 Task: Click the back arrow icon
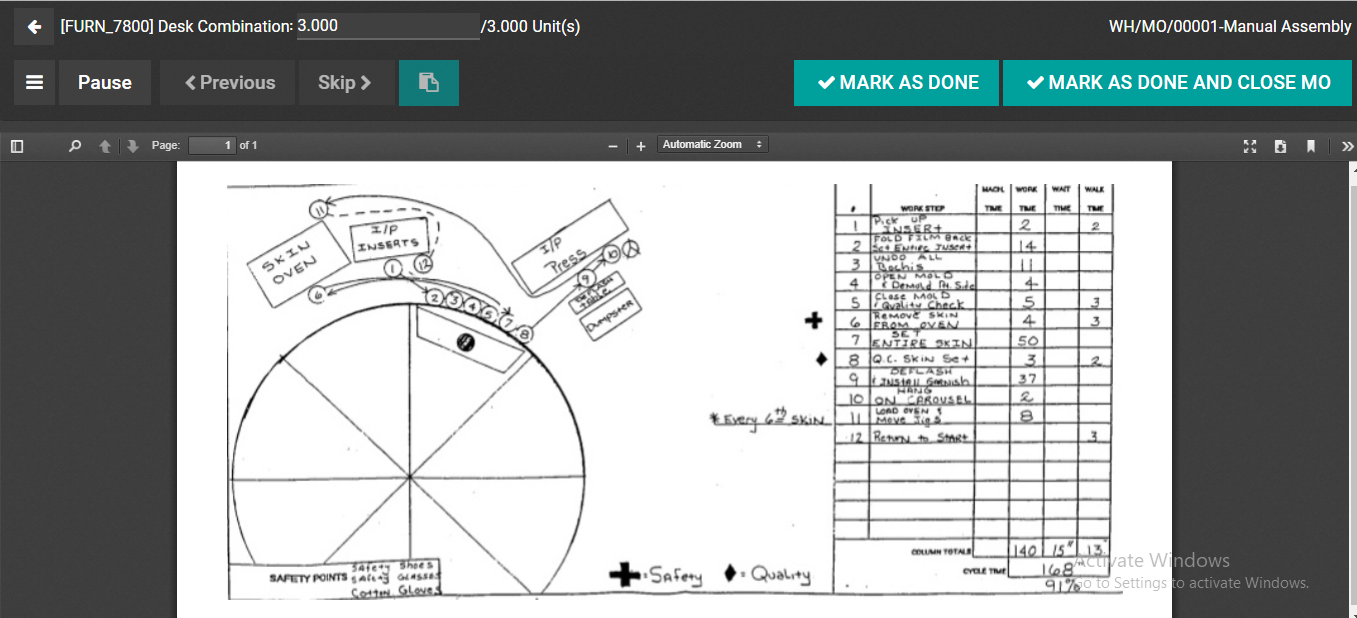[x=34, y=26]
